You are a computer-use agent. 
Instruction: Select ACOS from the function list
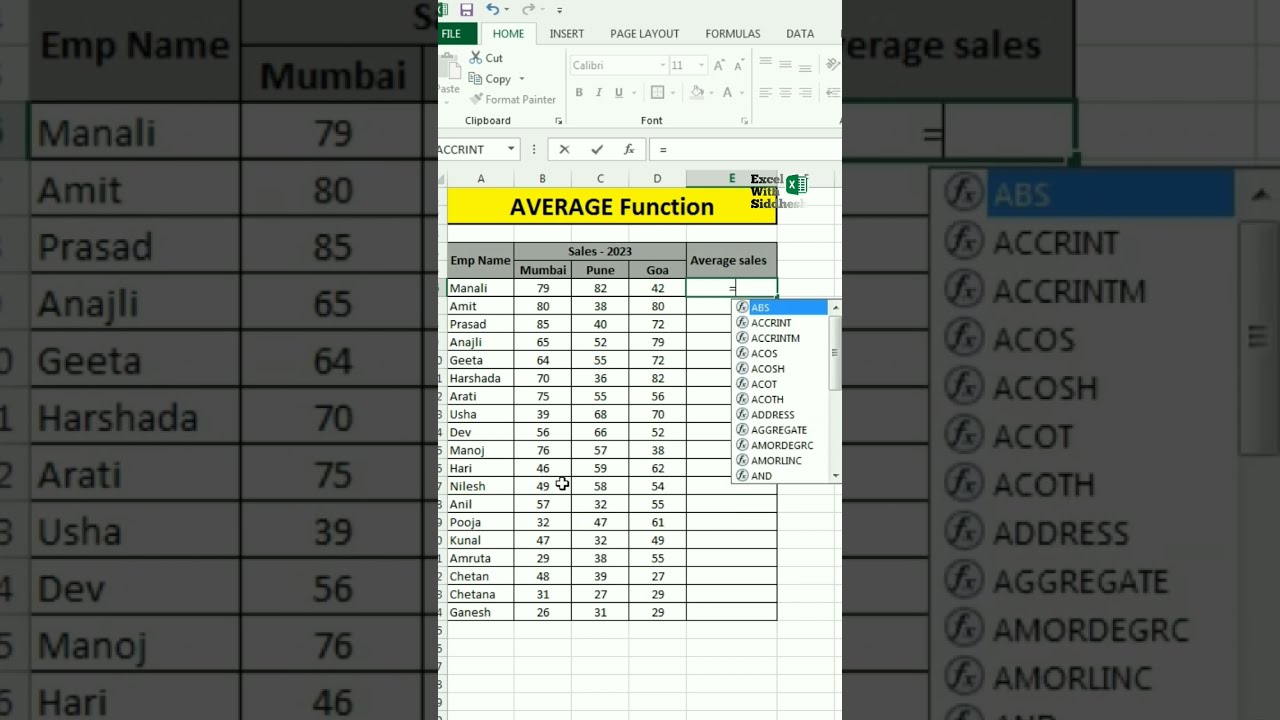click(781, 353)
